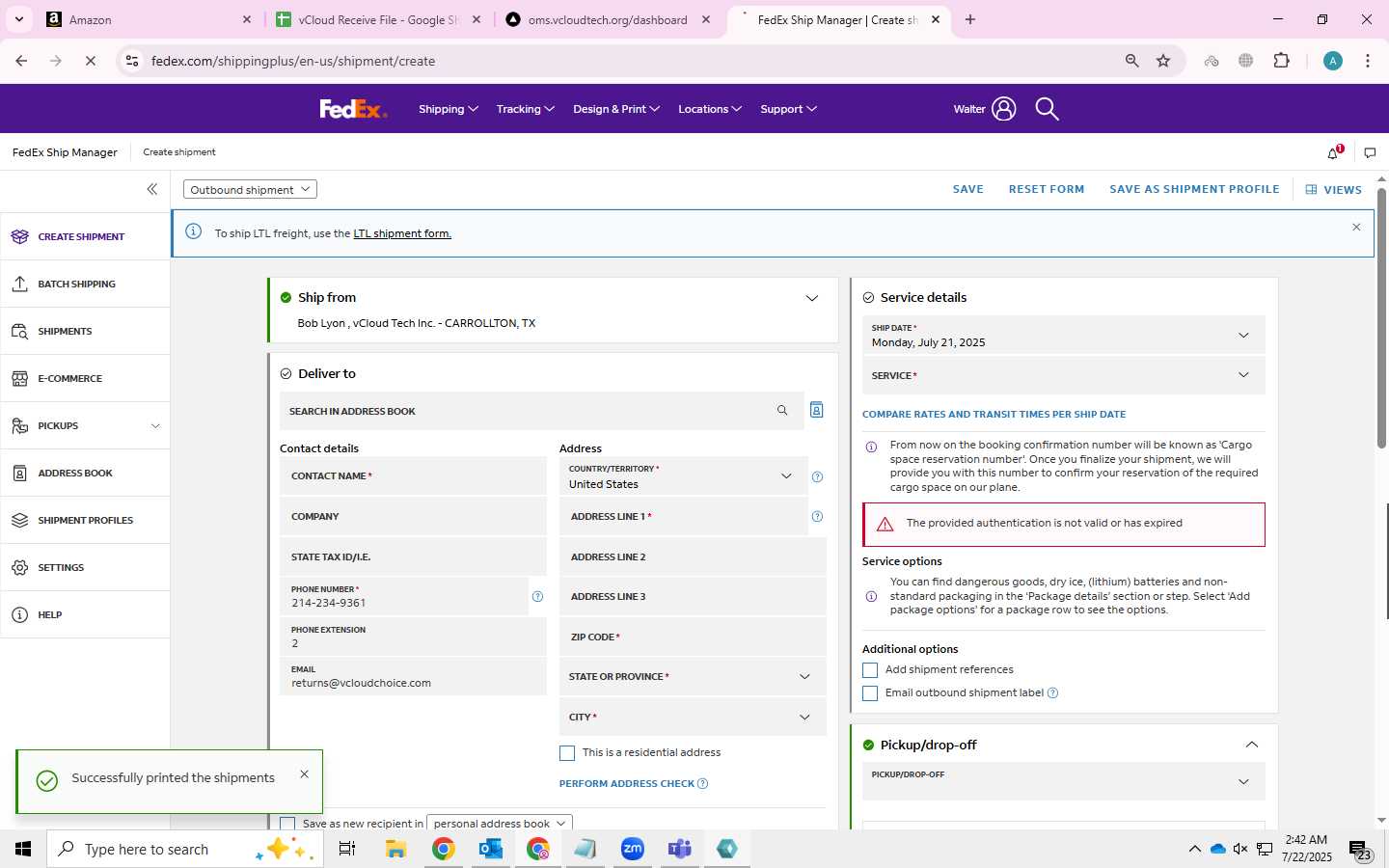Open Service dropdown
The width and height of the screenshot is (1389, 868).
(x=1063, y=375)
